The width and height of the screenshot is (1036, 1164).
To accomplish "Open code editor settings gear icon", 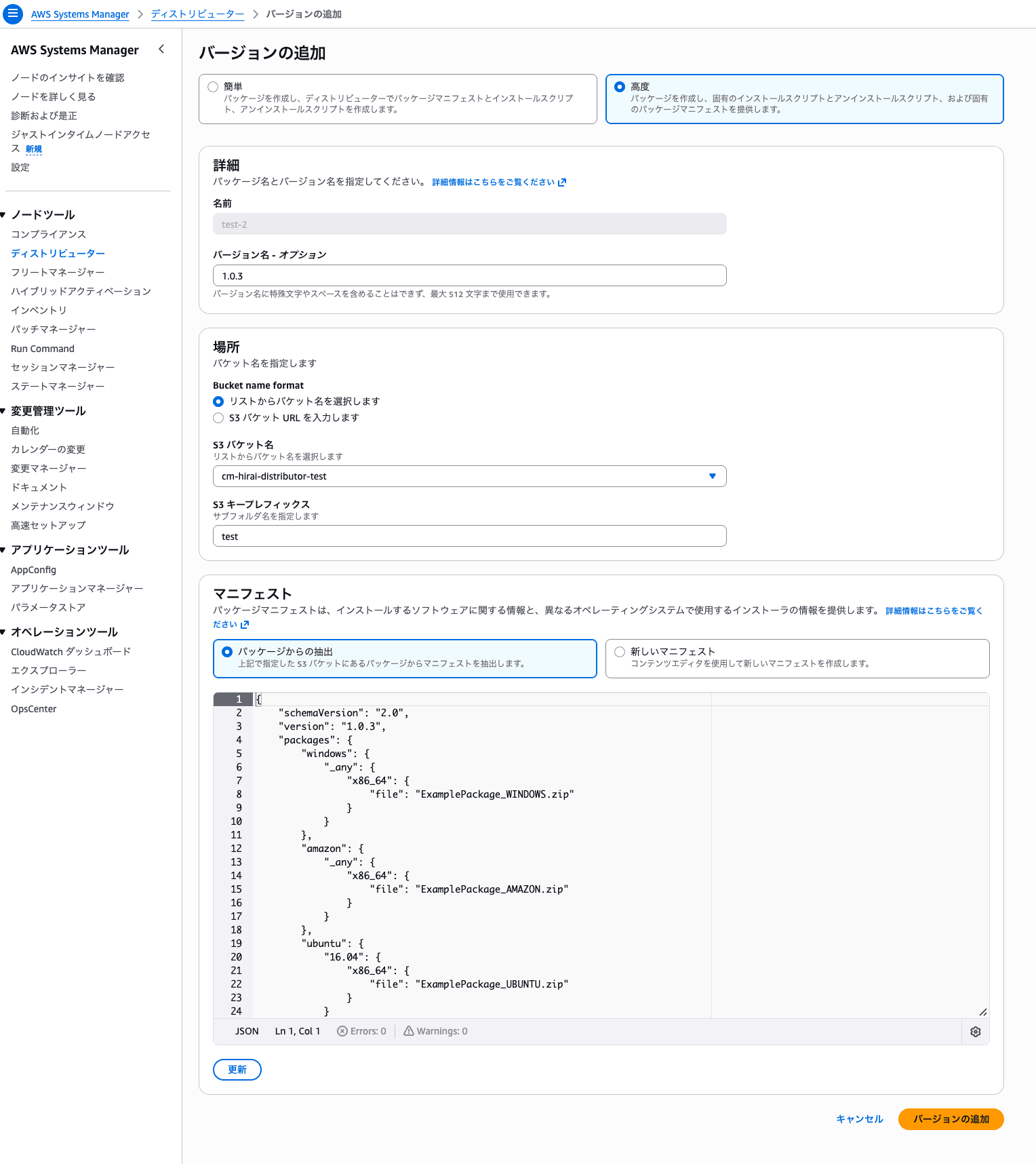I will coord(976,1032).
